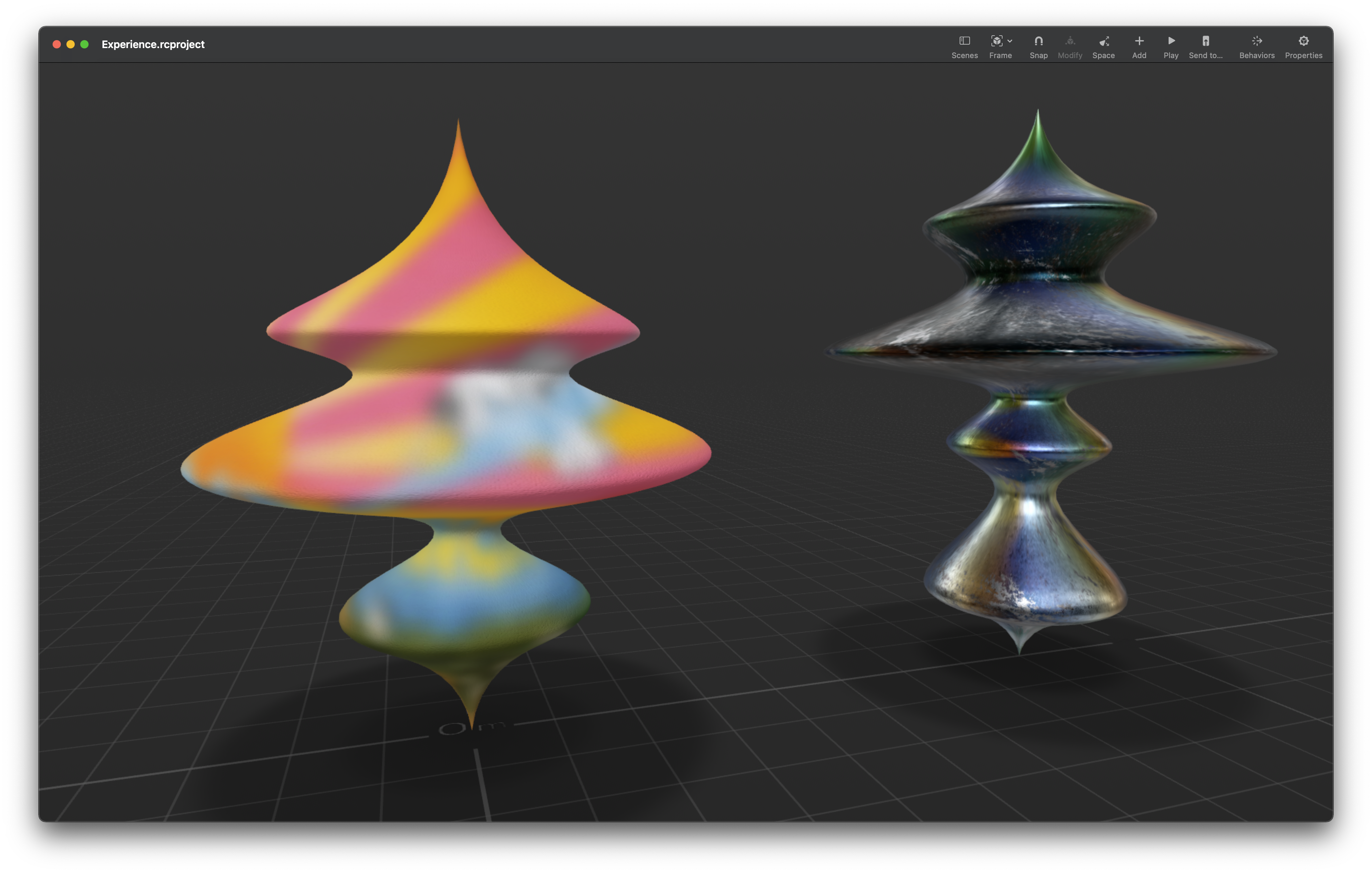This screenshot has height=873, width=1372.
Task: Switch the Space coordinate mode
Action: pyautogui.click(x=1103, y=47)
